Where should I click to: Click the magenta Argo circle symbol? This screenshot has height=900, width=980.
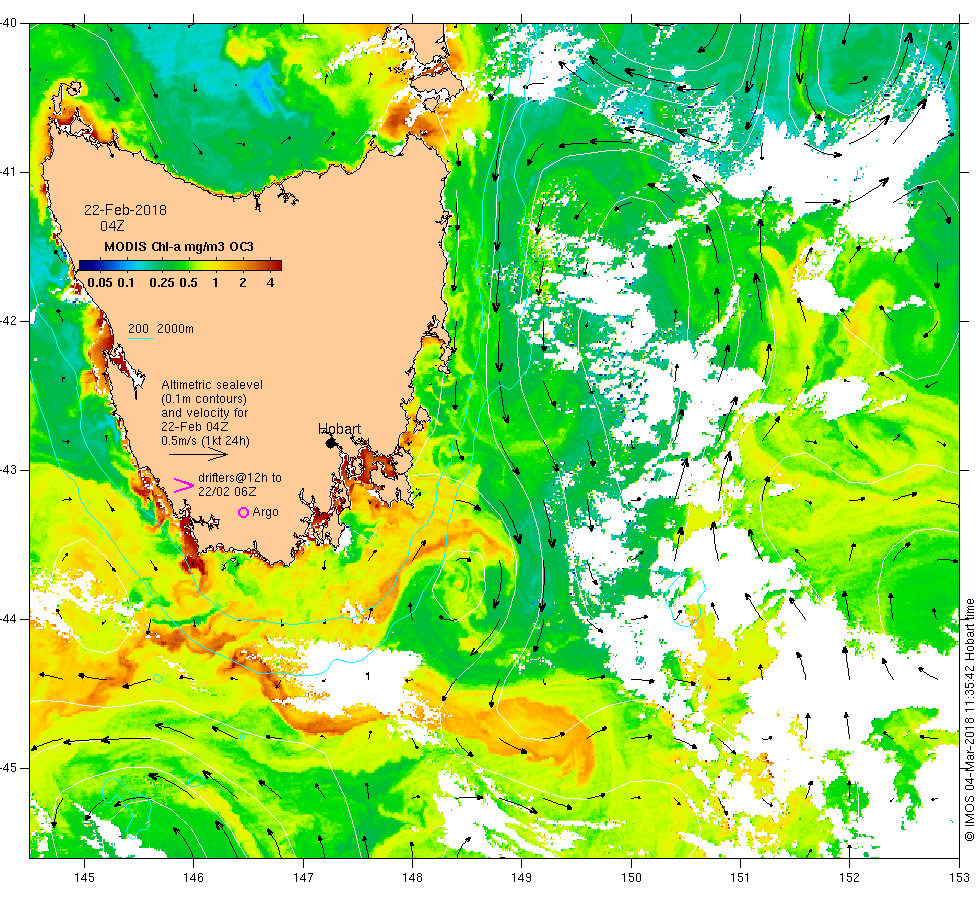244,512
